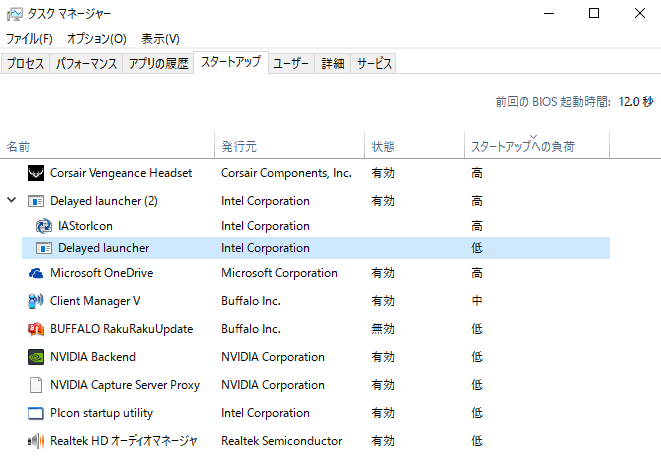The height and width of the screenshot is (468, 661).
Task: Click the PIcon startup utility icon
Action: pyautogui.click(x=36, y=413)
